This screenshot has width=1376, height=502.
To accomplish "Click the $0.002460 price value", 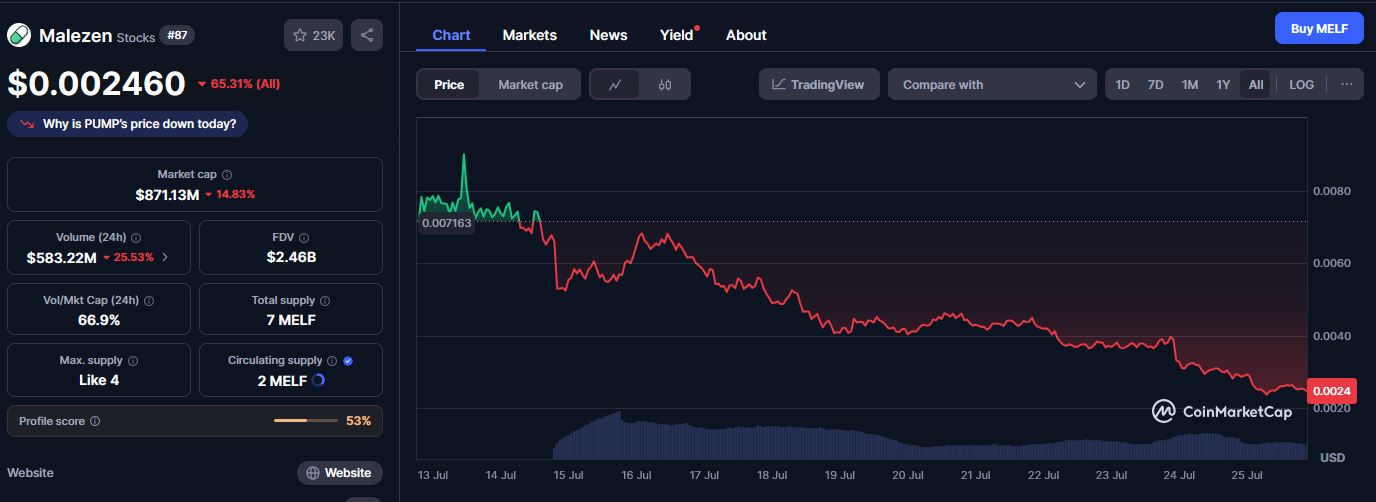I will click(x=96, y=84).
